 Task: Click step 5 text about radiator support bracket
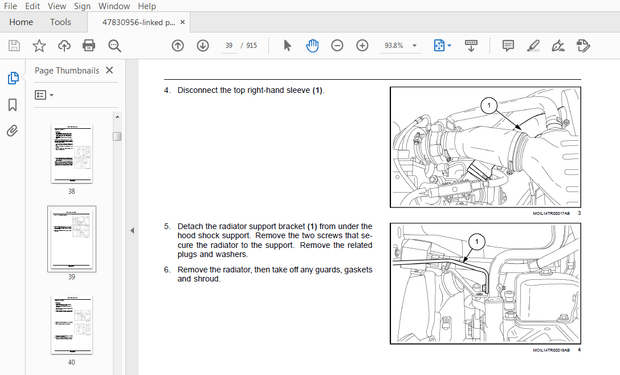click(x=275, y=240)
